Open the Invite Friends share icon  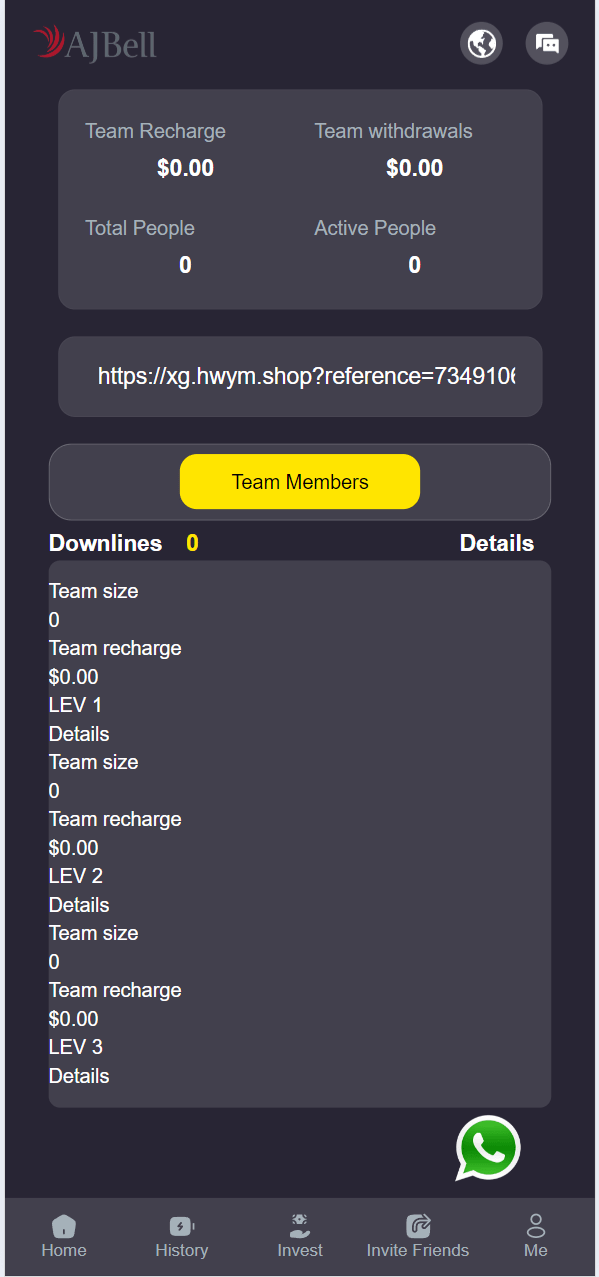418,1226
